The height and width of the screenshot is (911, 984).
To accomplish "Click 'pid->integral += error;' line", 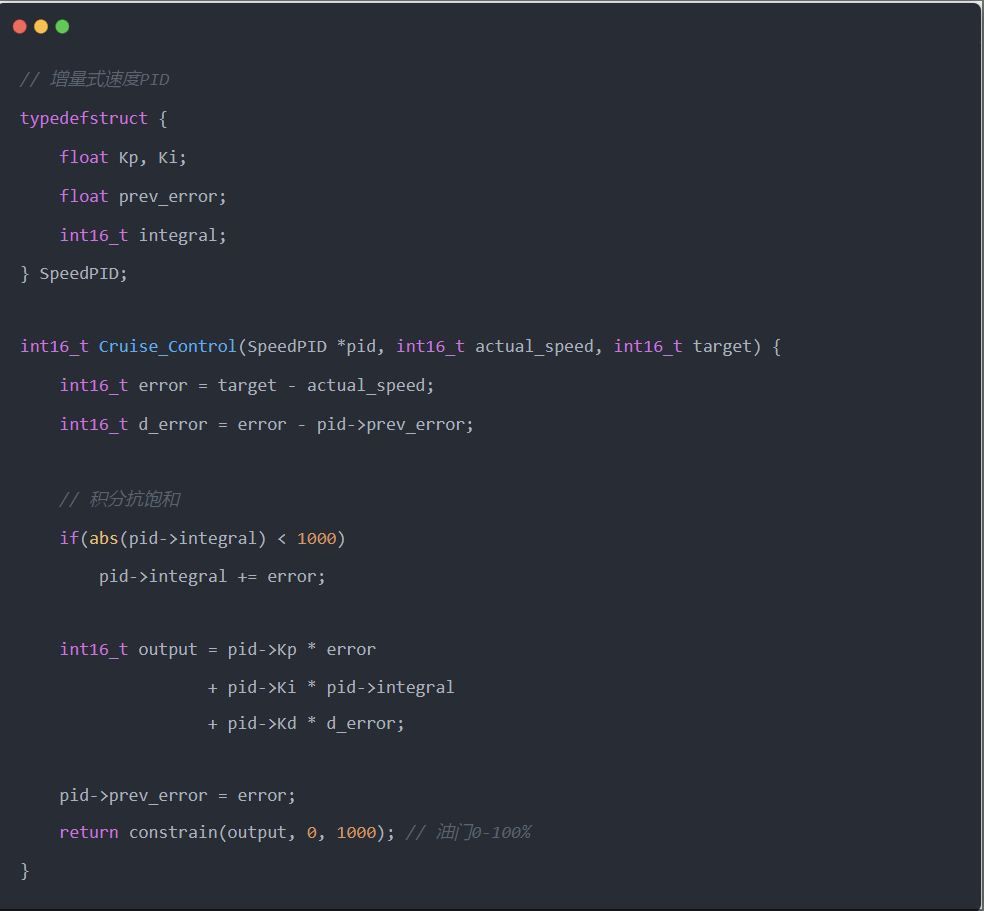I will pyautogui.click(x=212, y=577).
